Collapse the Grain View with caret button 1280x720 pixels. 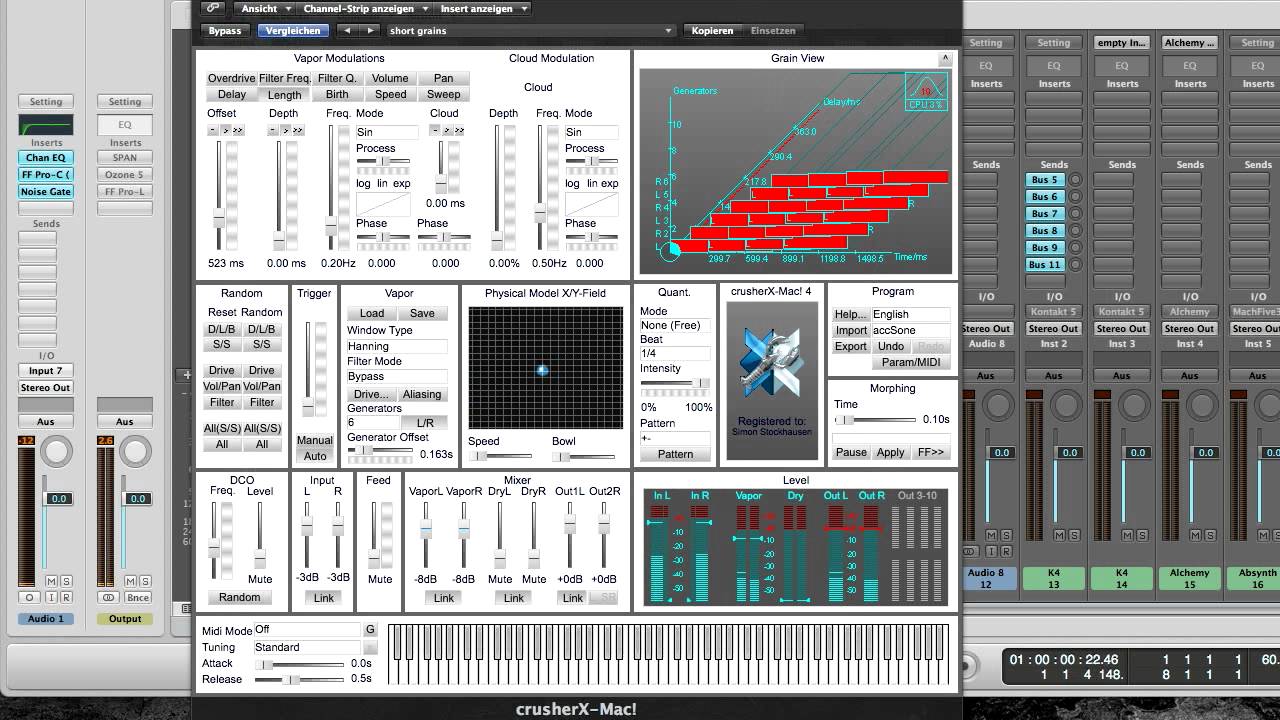tap(944, 59)
